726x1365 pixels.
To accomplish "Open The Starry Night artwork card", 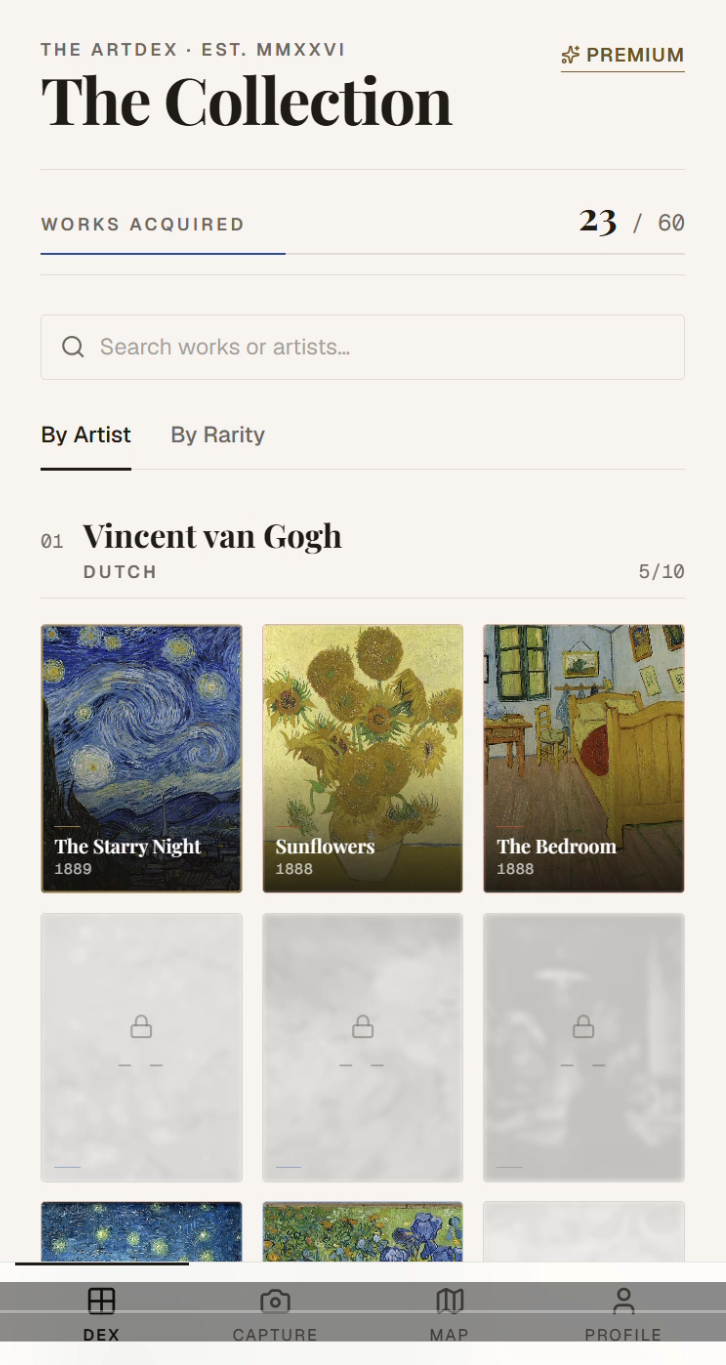I will coord(141,758).
